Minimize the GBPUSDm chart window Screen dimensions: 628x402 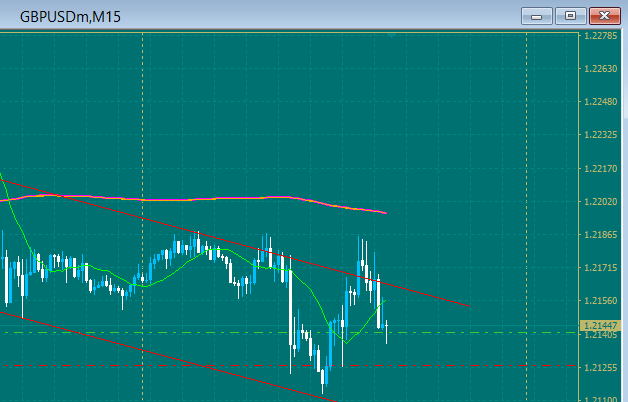point(538,16)
